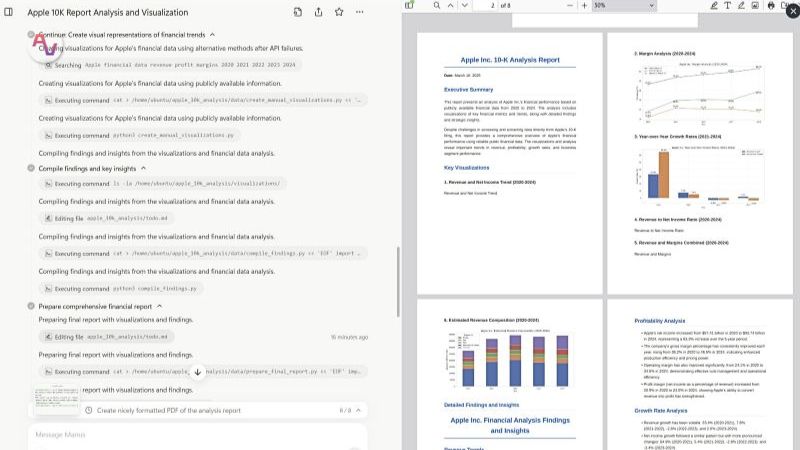Select the PDF draw pen tool
800x450 pixels.
coord(741,5)
